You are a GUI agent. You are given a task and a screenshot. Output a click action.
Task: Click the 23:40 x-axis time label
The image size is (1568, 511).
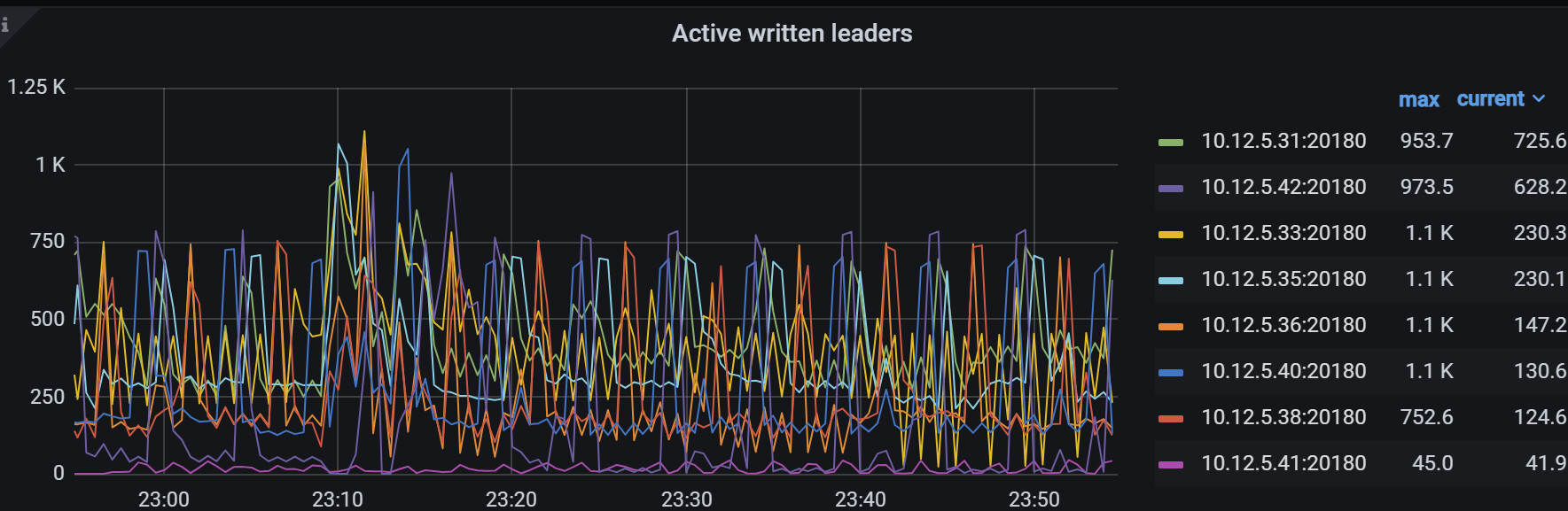coord(861,499)
